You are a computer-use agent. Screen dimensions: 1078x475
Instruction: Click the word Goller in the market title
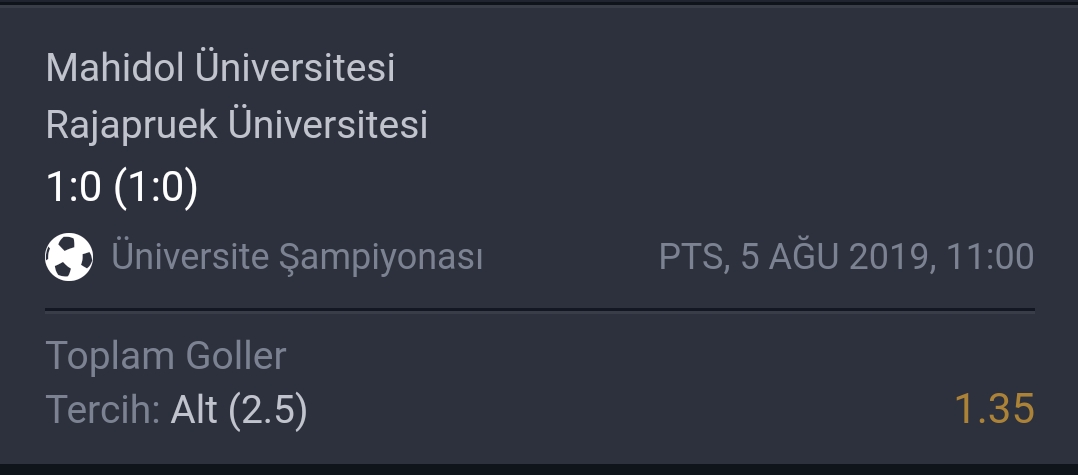236,356
